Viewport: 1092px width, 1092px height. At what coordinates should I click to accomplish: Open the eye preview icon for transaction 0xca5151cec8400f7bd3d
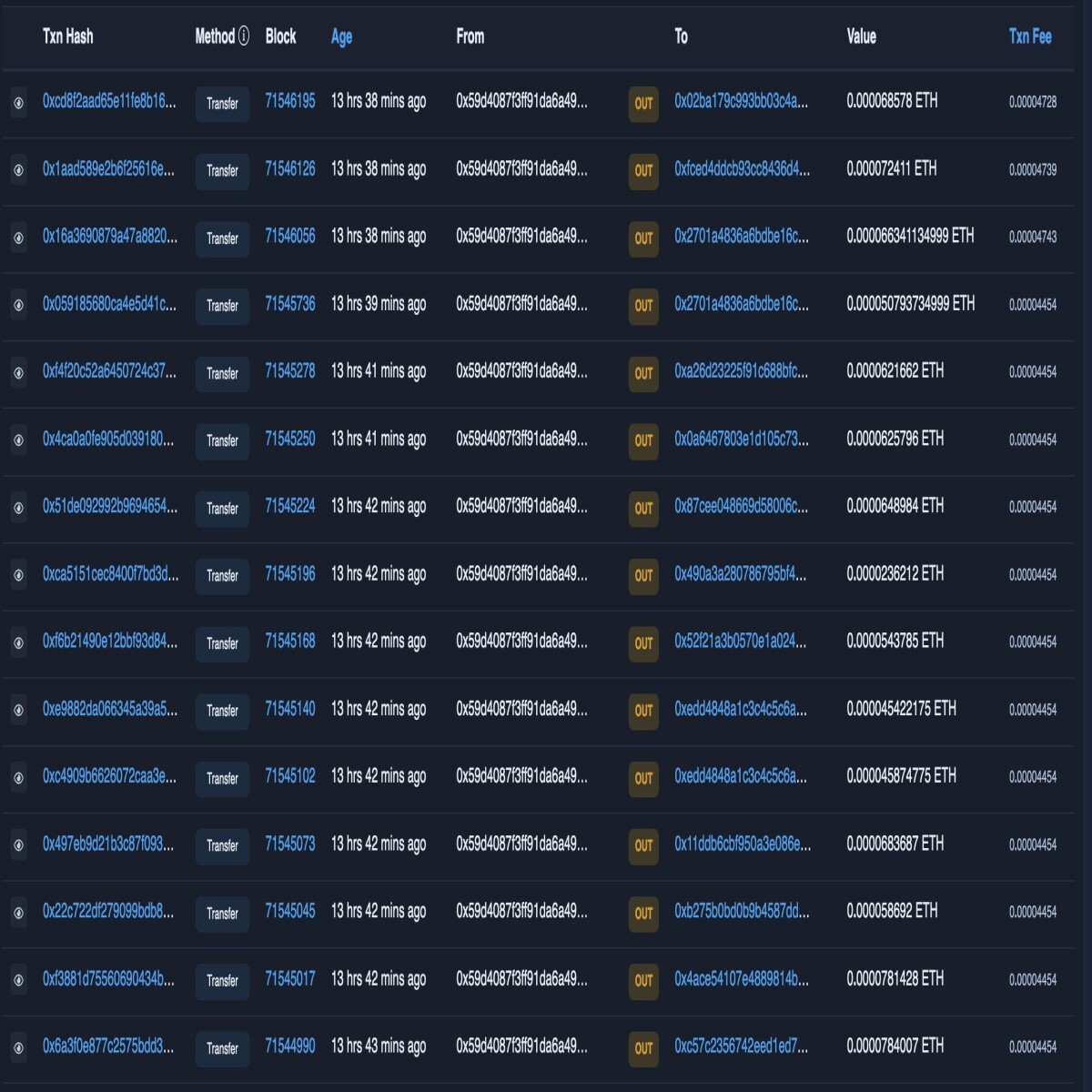click(x=18, y=575)
